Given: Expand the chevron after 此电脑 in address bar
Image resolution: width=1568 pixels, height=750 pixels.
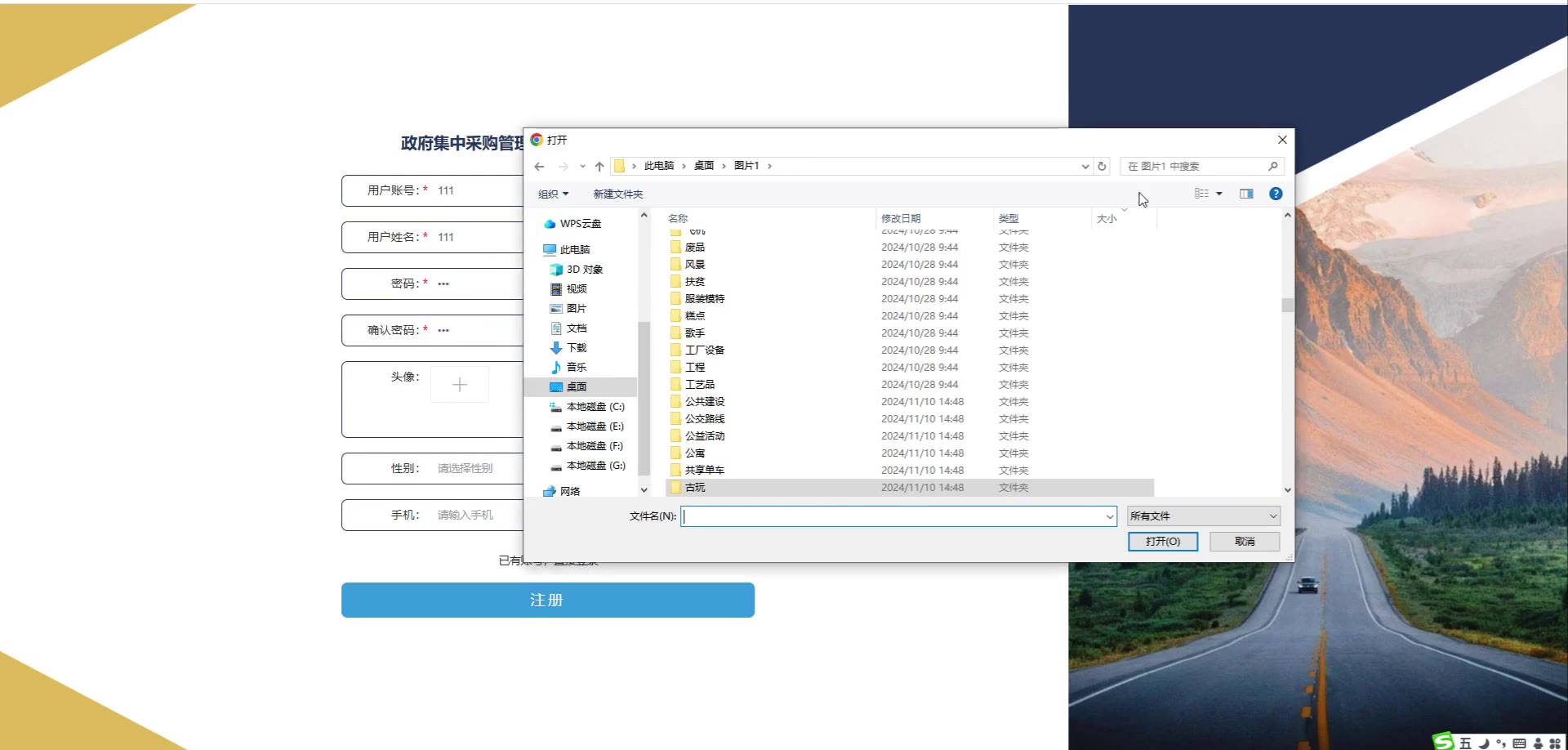Looking at the screenshot, I should pos(684,166).
